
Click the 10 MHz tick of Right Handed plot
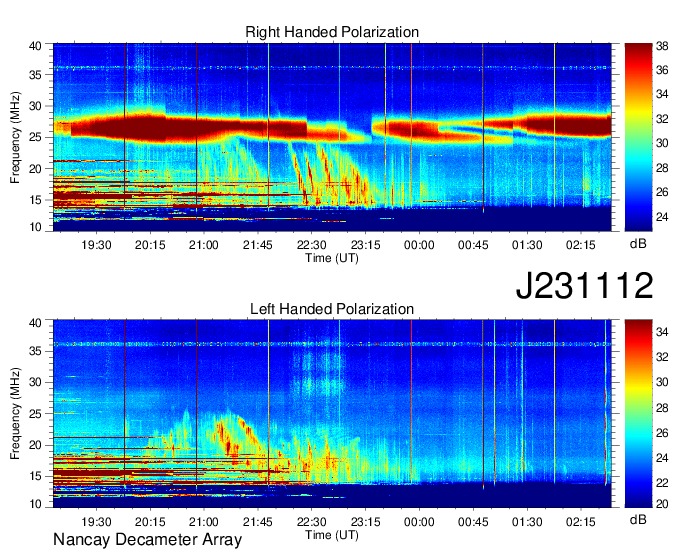tap(35, 227)
